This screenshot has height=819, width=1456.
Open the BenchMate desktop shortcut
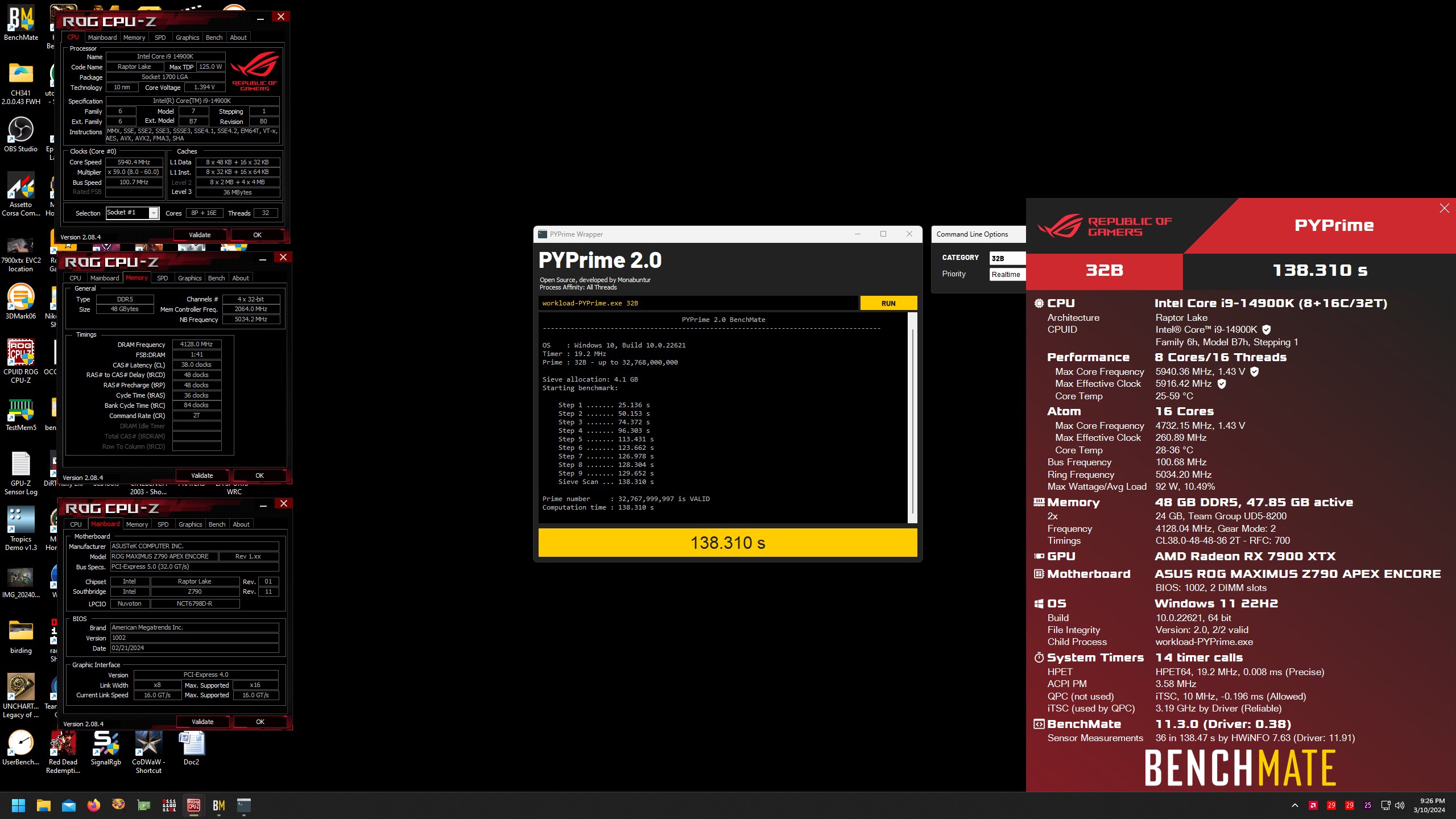point(21,23)
